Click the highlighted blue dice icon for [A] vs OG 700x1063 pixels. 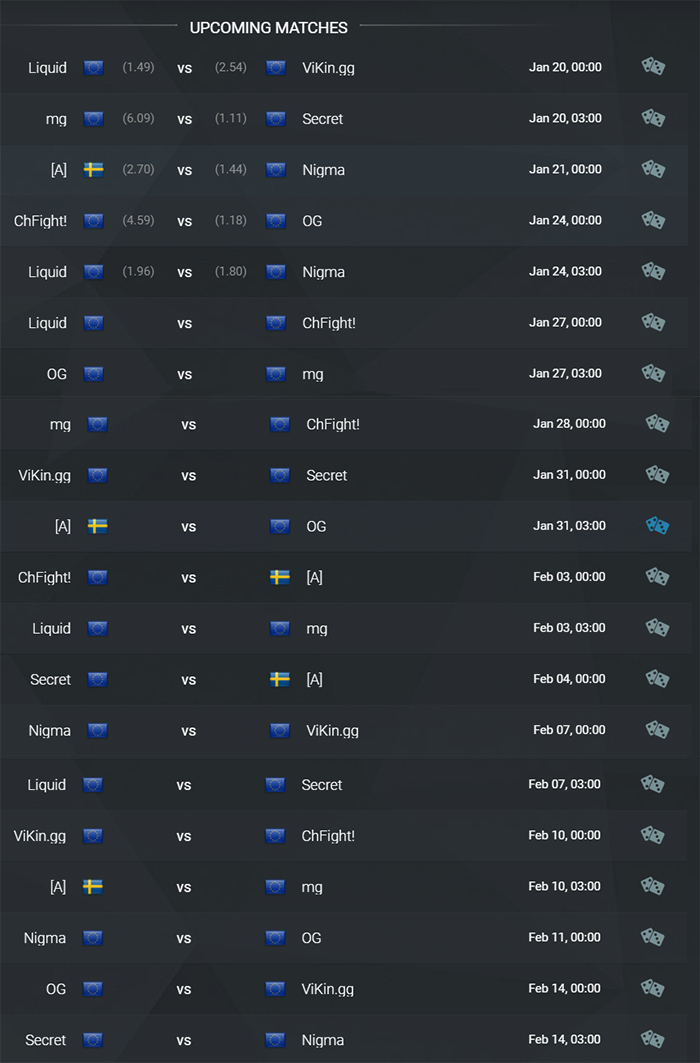pyautogui.click(x=657, y=525)
